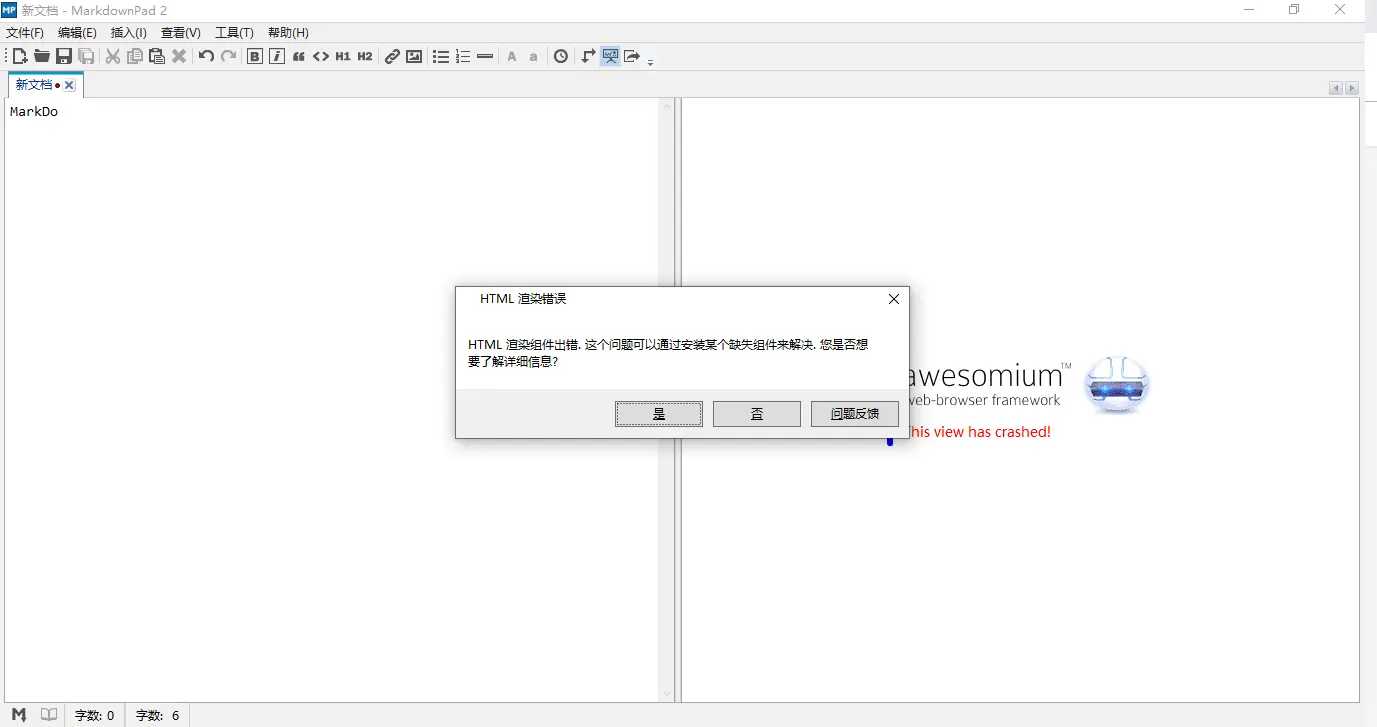Open the 帮助(H) menu

(288, 33)
